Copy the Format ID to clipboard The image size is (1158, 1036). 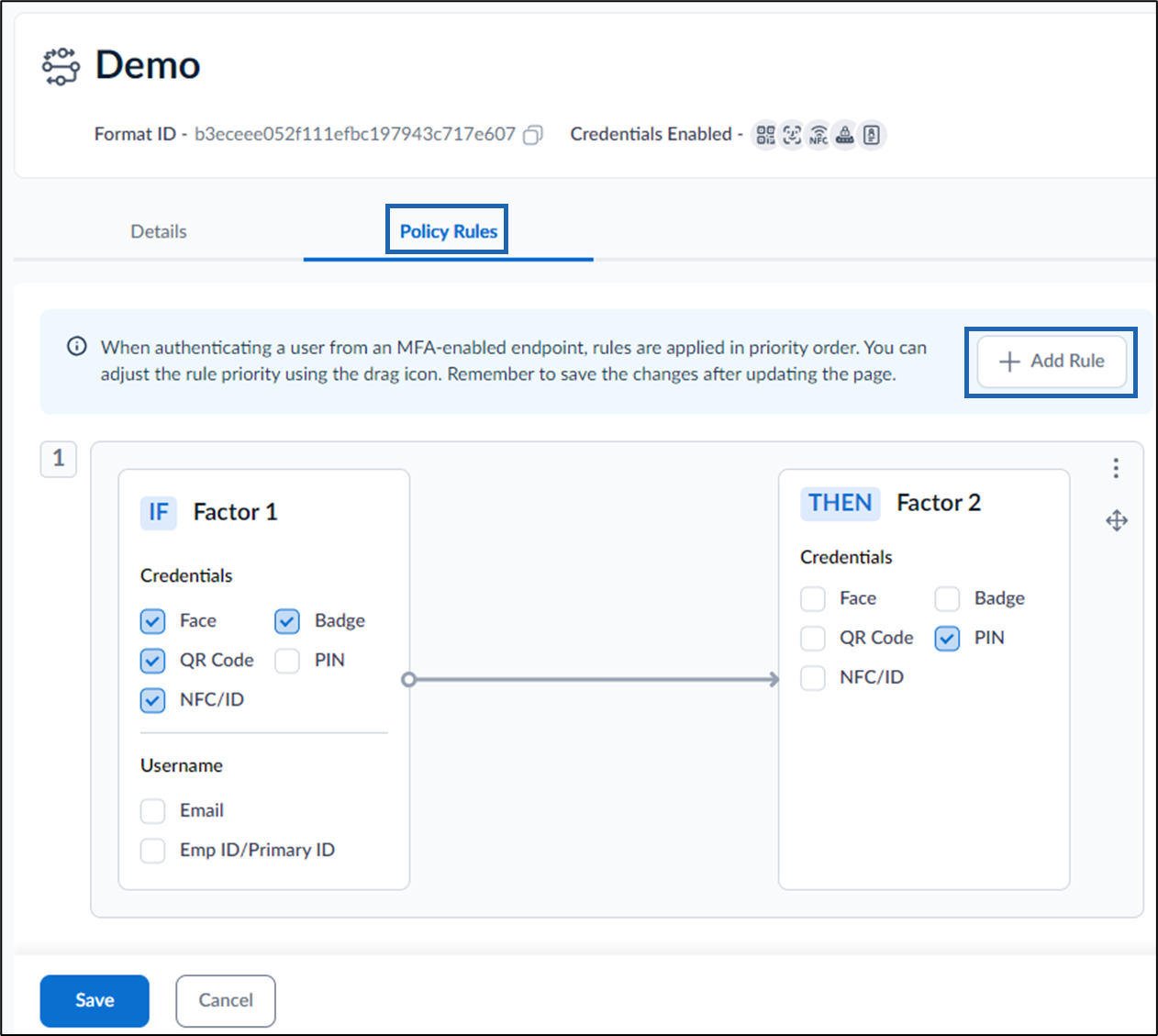tap(533, 135)
